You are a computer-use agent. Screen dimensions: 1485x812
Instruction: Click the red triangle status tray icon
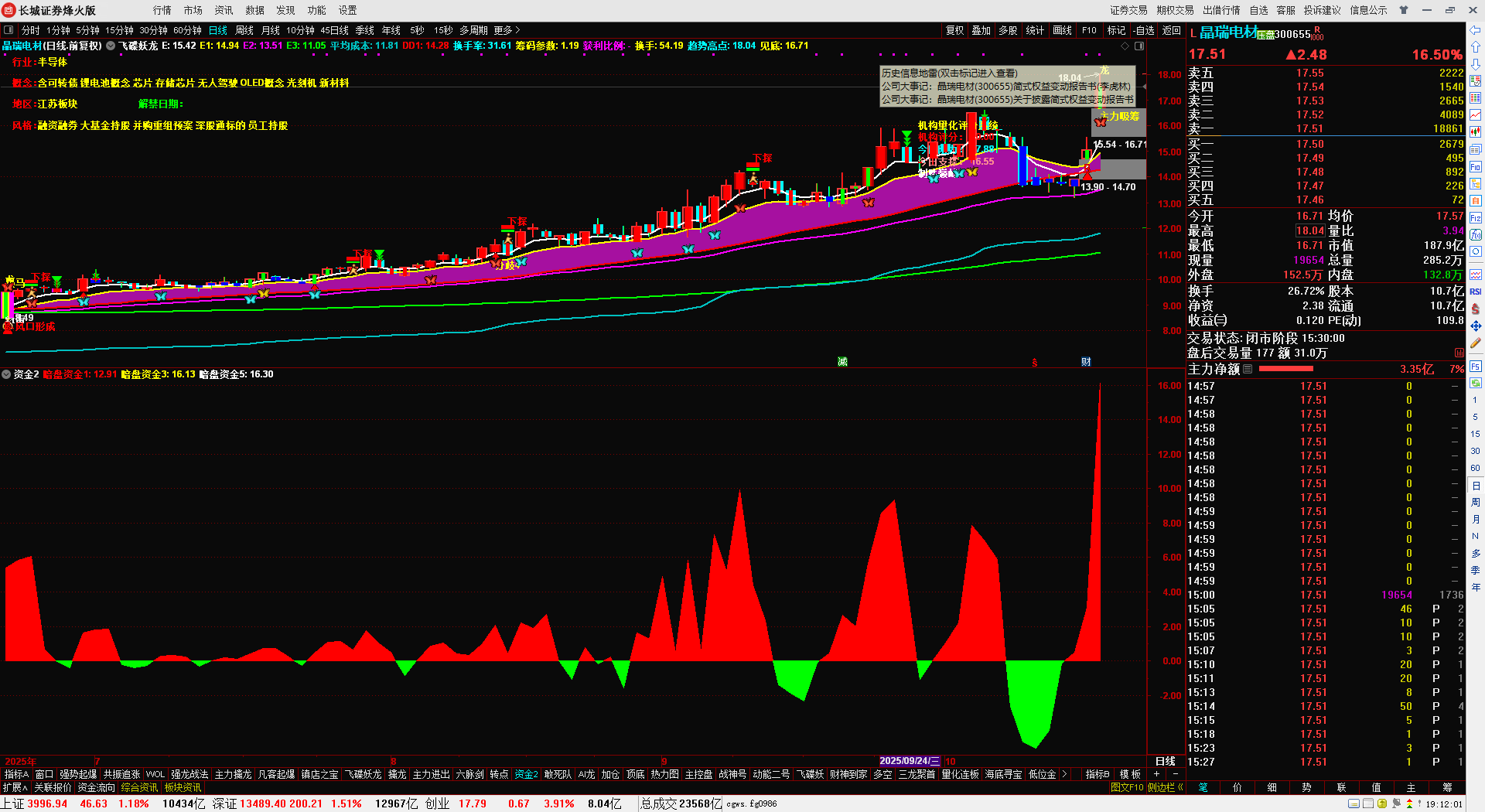pos(1409,804)
